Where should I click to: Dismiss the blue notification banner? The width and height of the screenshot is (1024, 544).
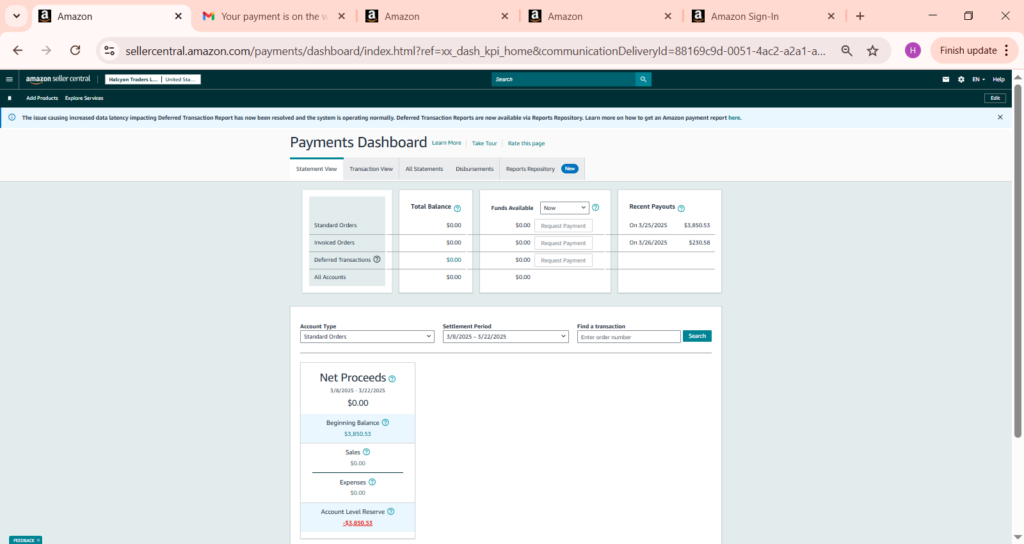pos(1000,117)
